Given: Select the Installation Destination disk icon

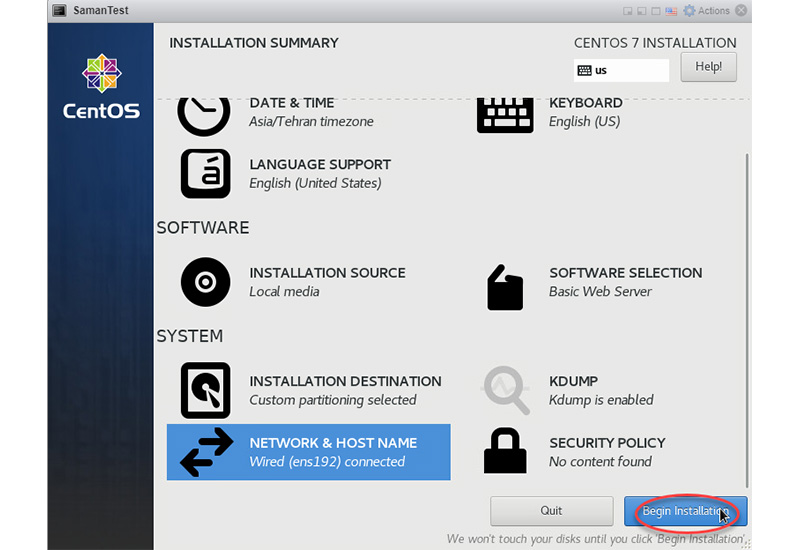Looking at the screenshot, I should [x=205, y=390].
